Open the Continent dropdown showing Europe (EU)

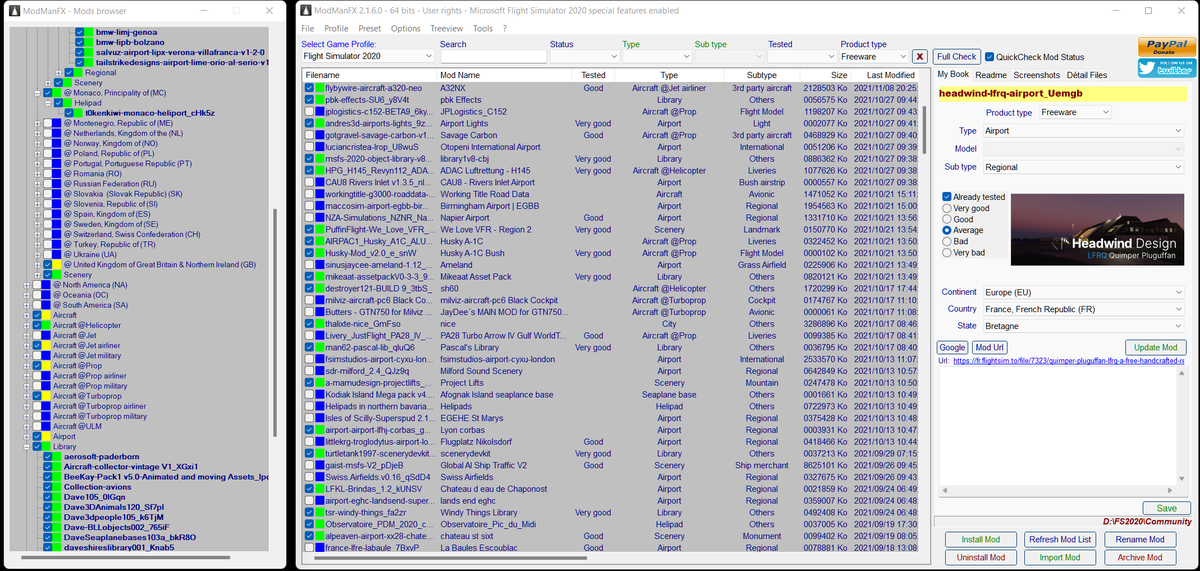point(1083,292)
